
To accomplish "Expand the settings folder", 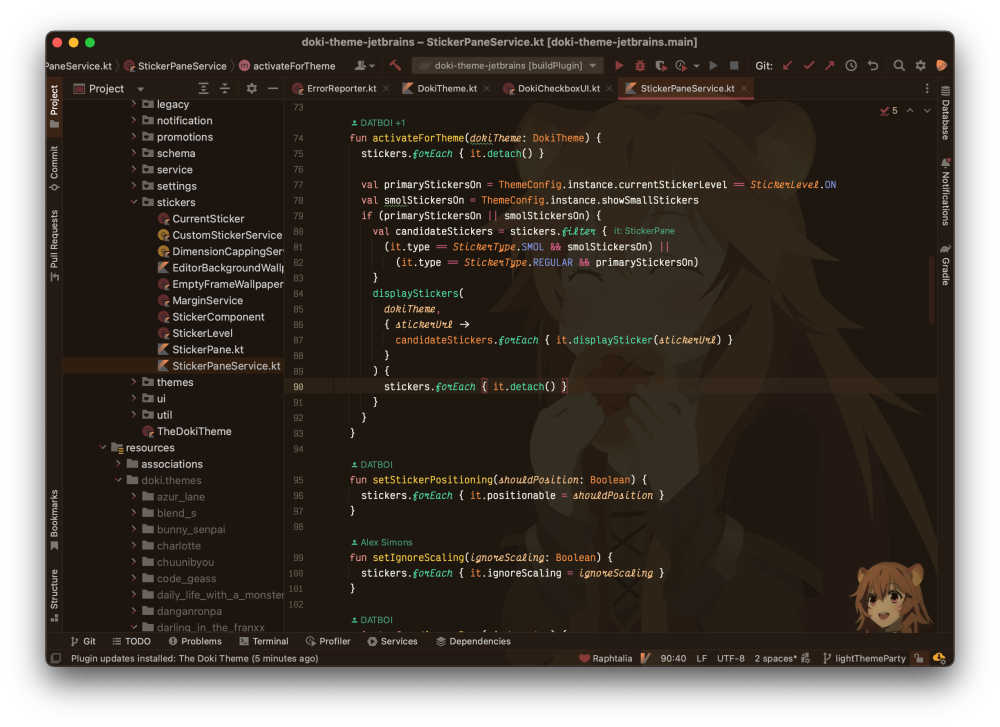I will tap(134, 186).
